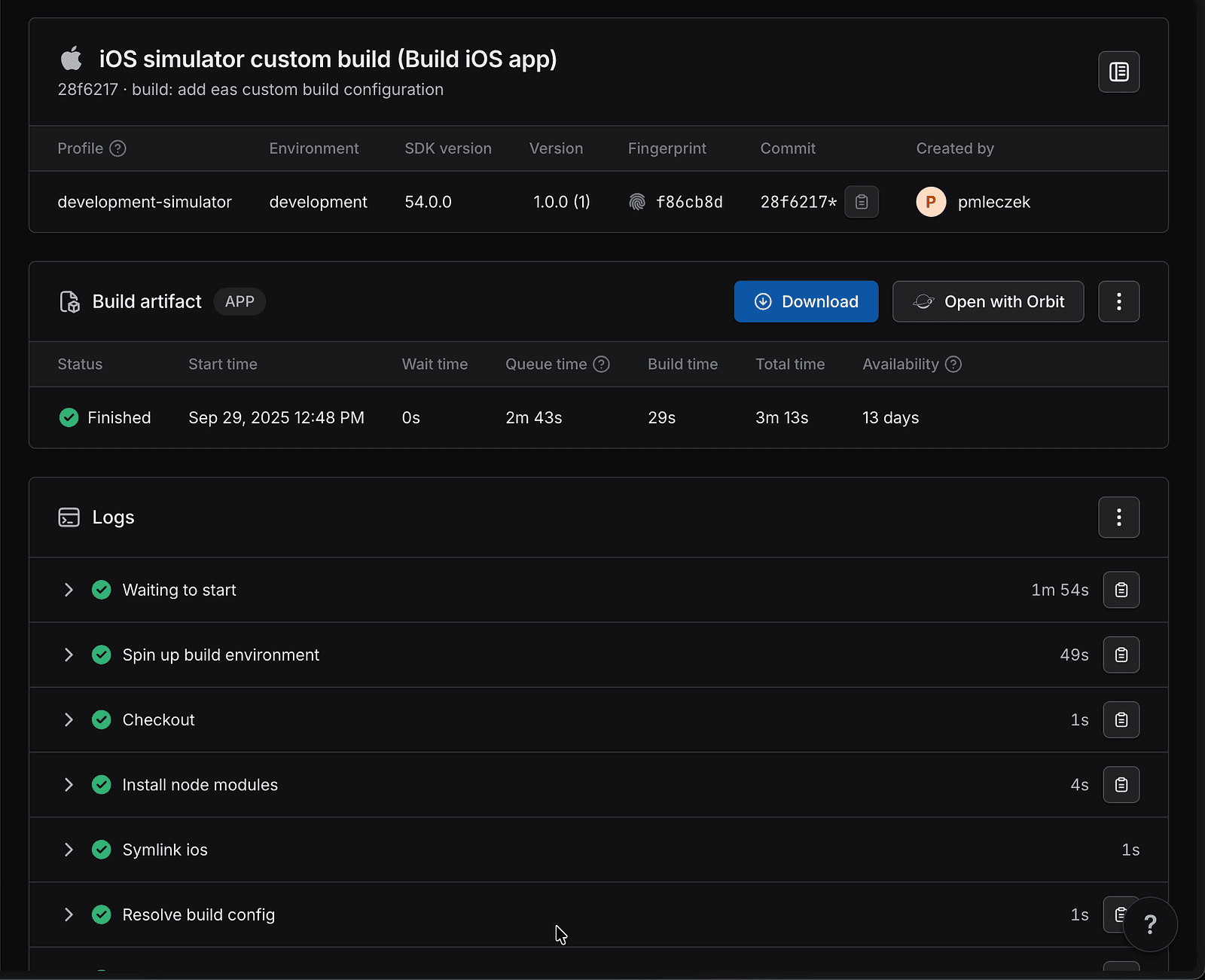Screen dimensions: 1205x980
Task: Click the Queue time info icon
Action: point(601,365)
